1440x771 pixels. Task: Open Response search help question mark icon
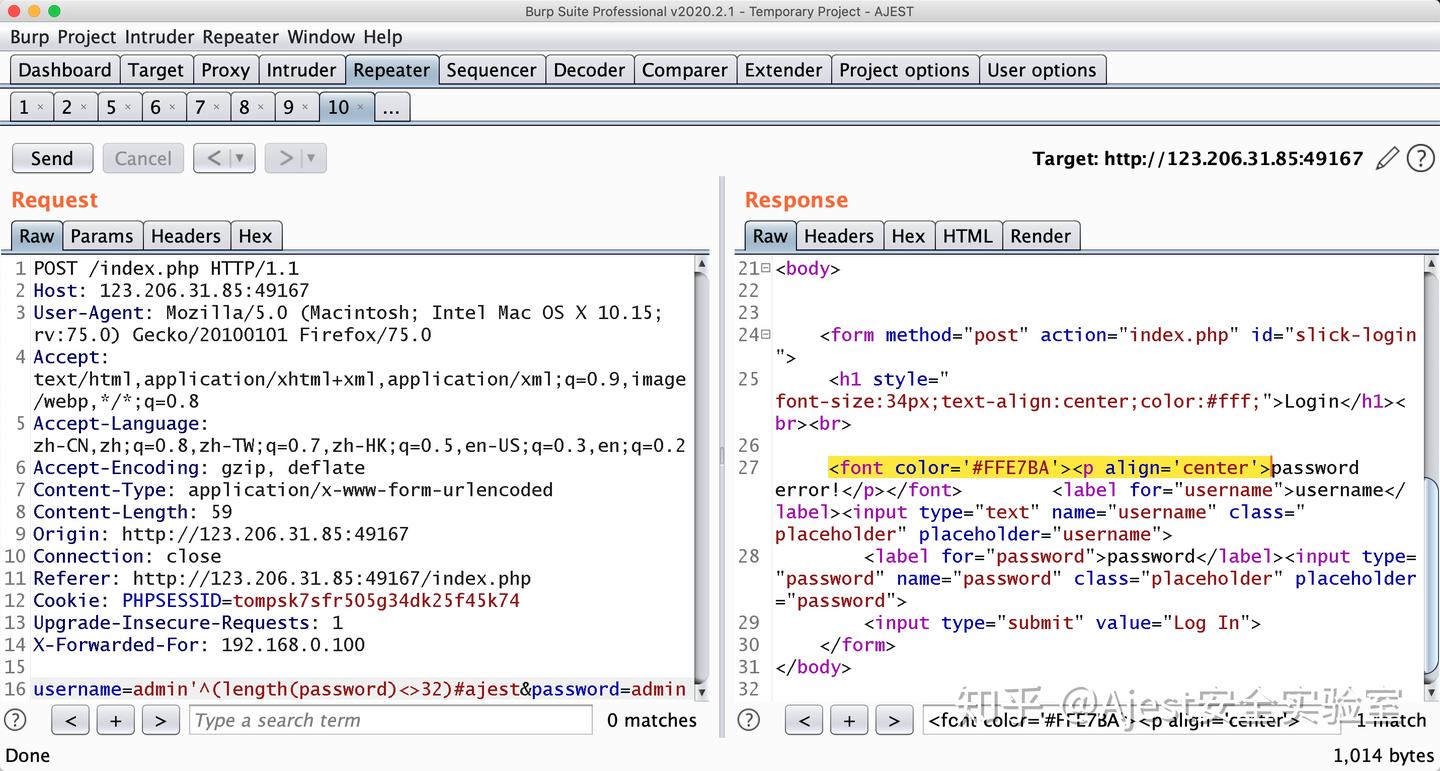pyautogui.click(x=749, y=720)
